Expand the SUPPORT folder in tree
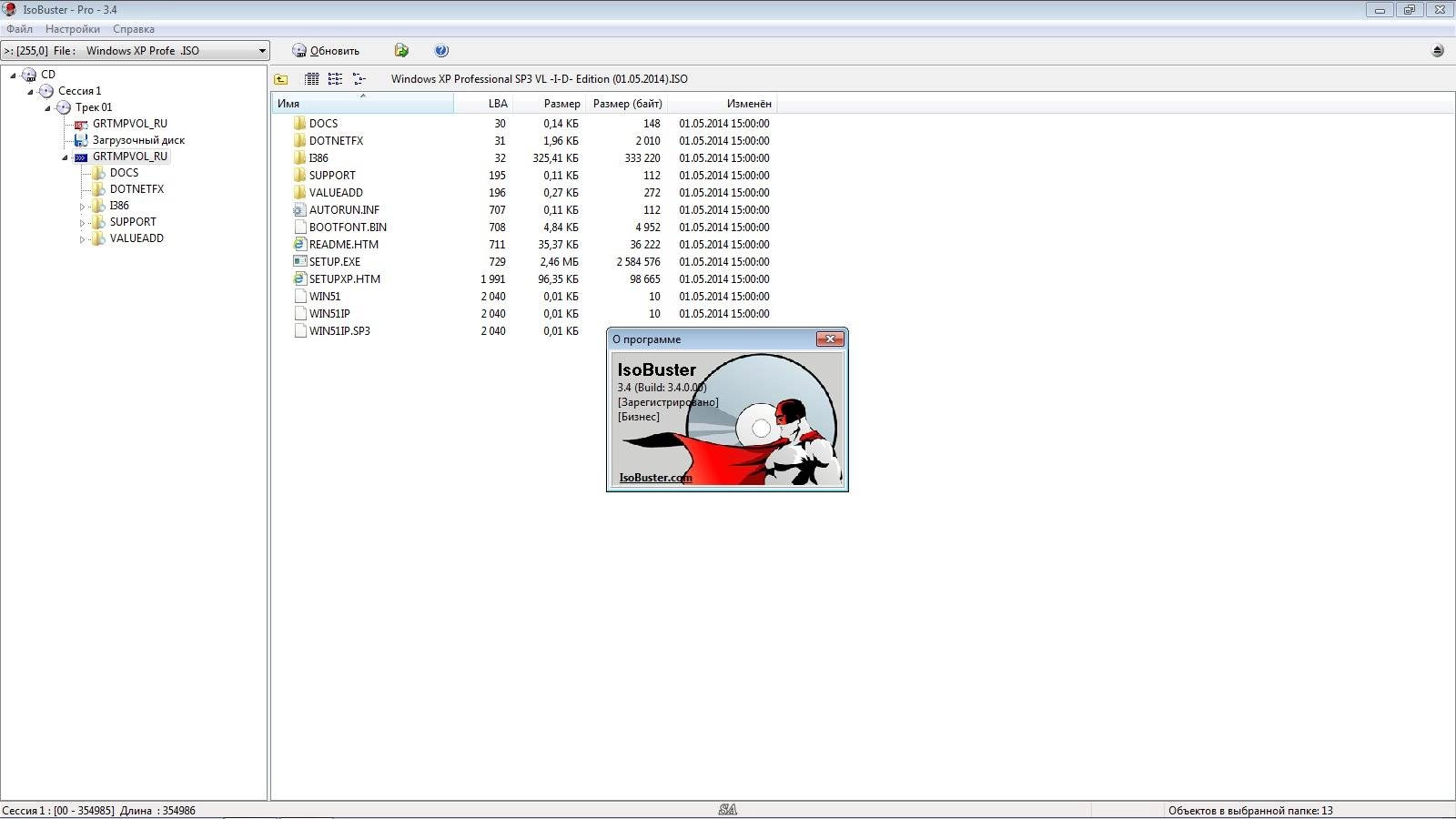Viewport: 1456px width, 819px height. [x=82, y=223]
